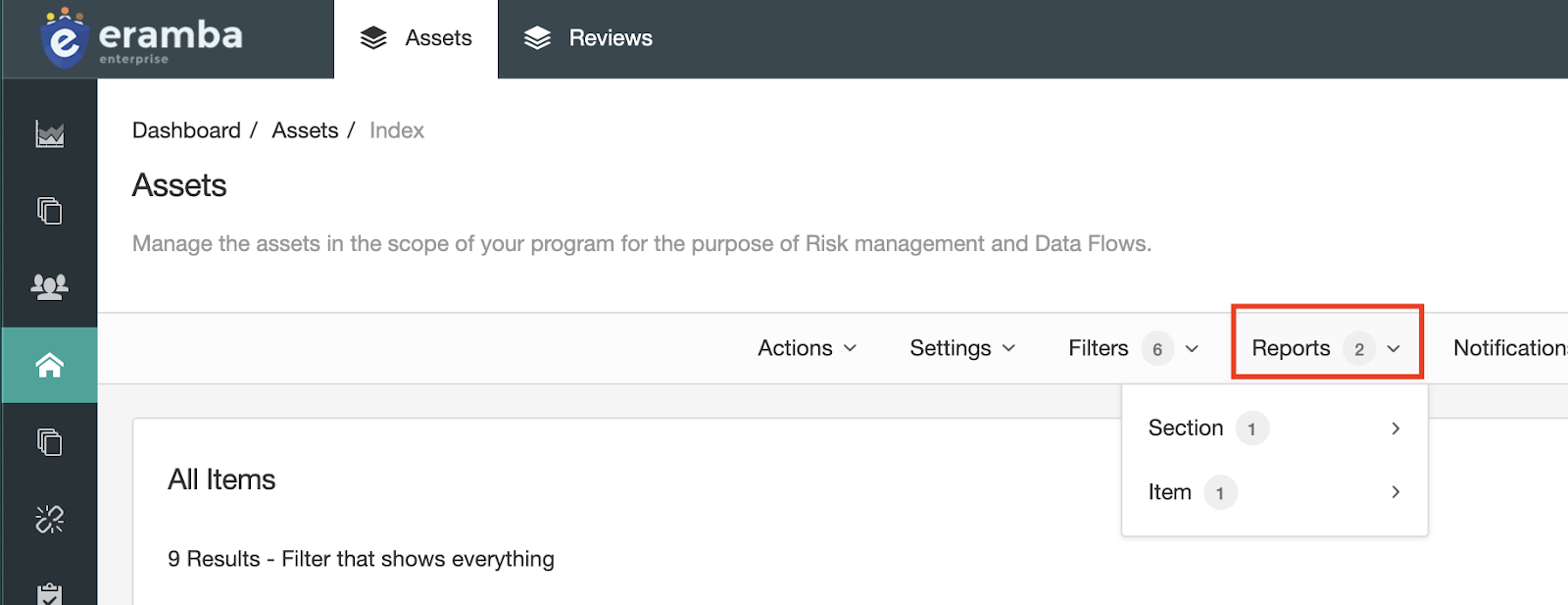Expand the Section submenu in Reports
Image resolution: width=1568 pixels, height=605 pixels.
pos(1274,429)
